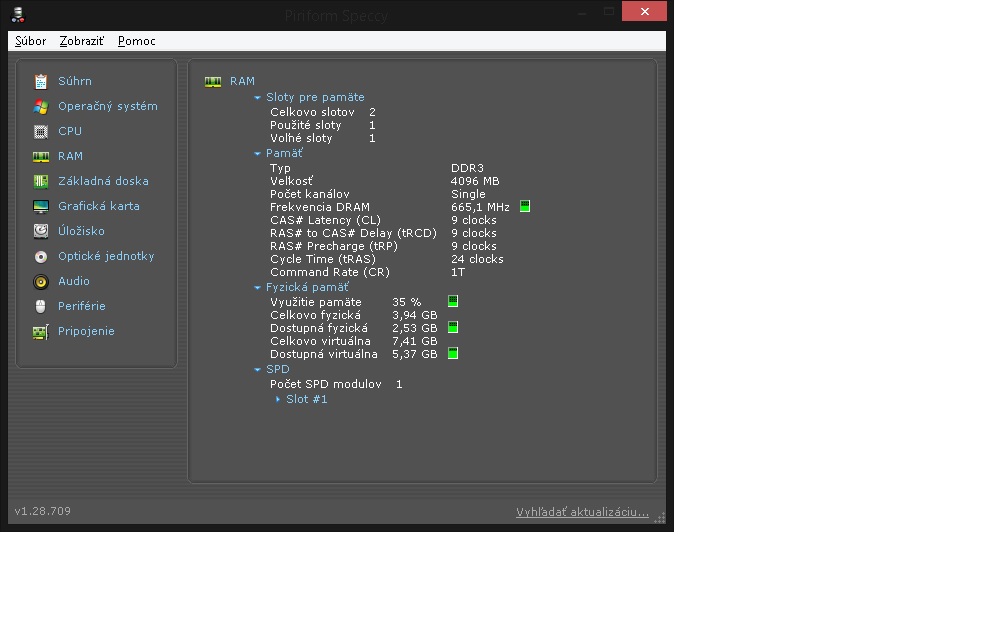The image size is (1008, 630).
Task: Open Základná doska section
Action: click(103, 181)
